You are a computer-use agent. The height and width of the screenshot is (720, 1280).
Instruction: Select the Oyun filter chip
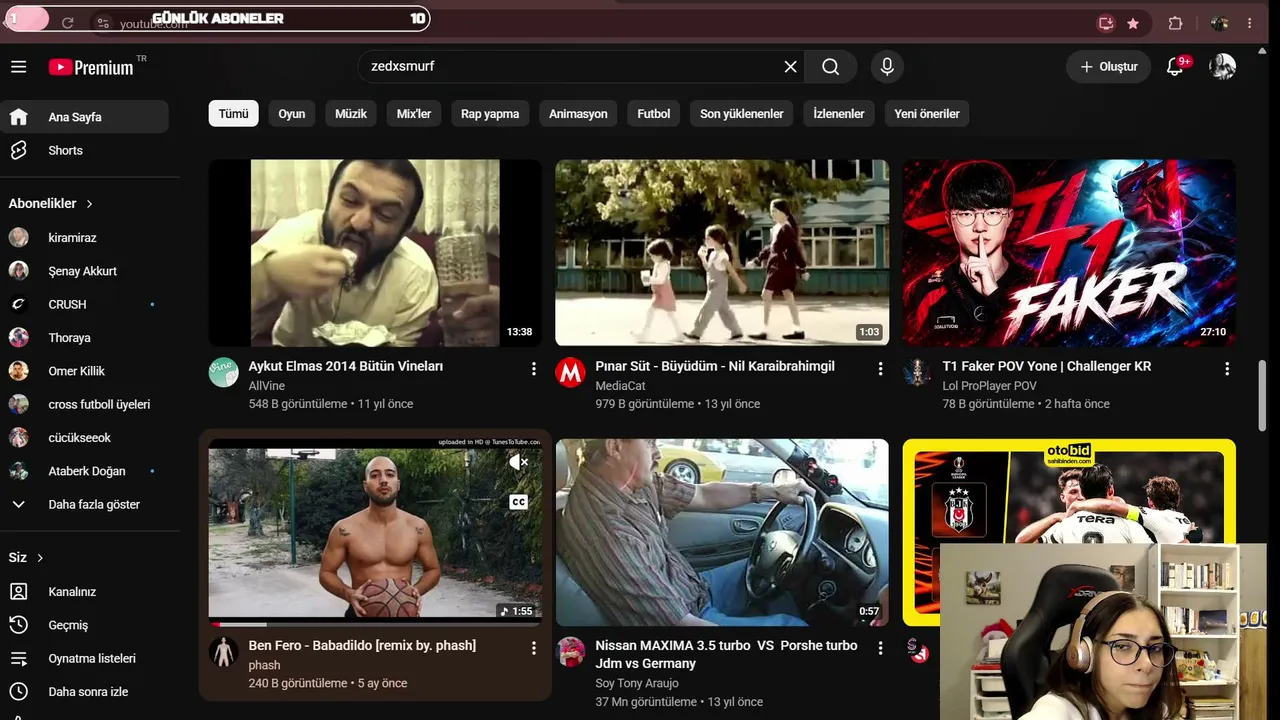pos(292,114)
